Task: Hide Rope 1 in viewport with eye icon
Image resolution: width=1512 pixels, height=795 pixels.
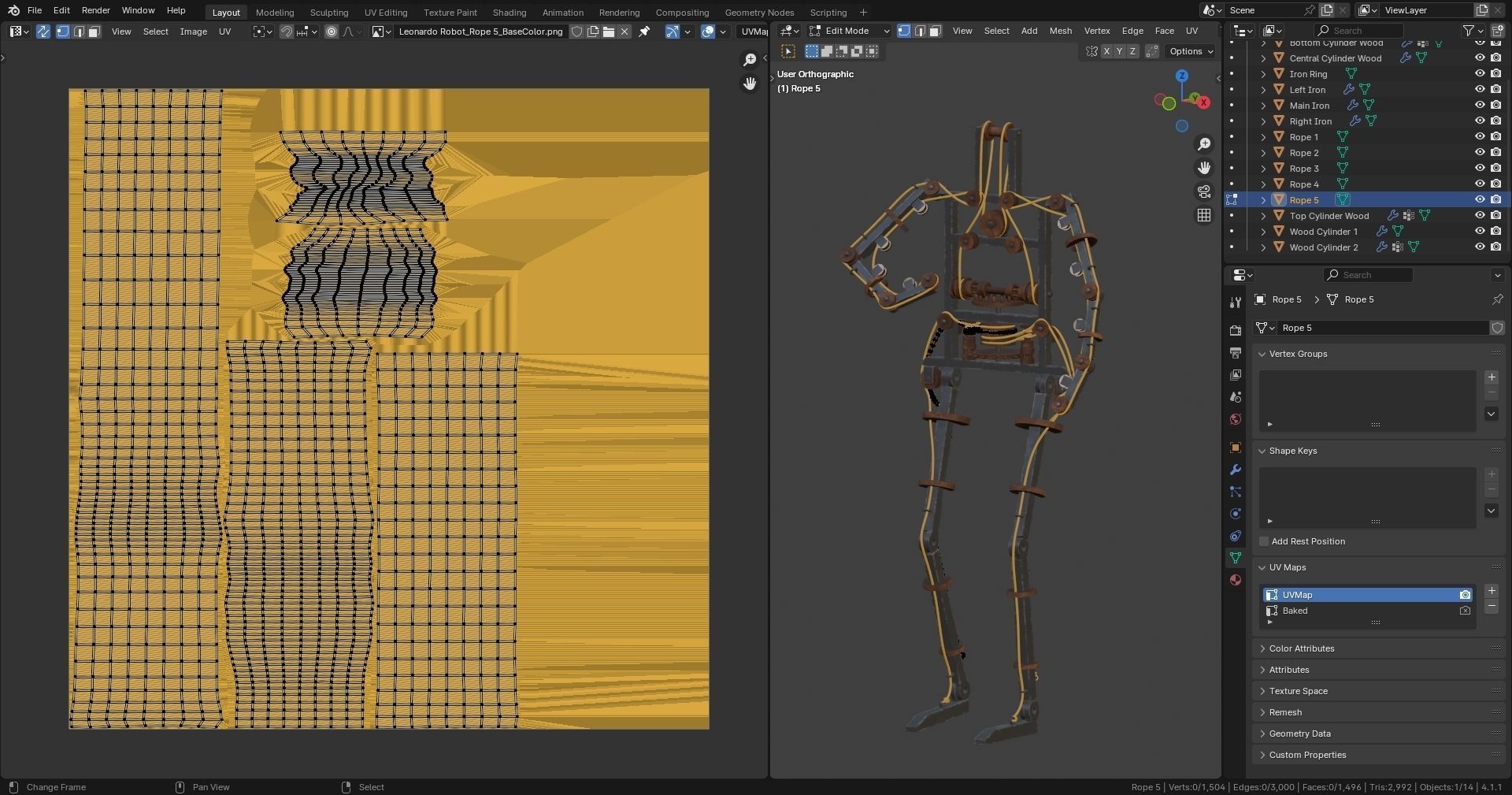Action: [1480, 136]
